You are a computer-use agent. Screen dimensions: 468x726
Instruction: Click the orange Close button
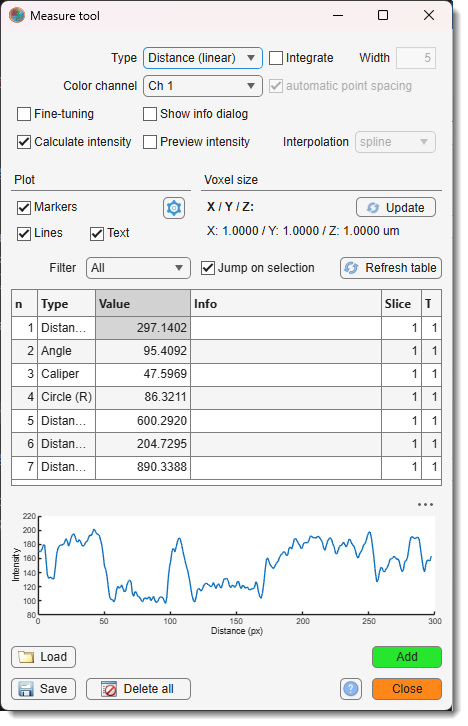pos(407,689)
